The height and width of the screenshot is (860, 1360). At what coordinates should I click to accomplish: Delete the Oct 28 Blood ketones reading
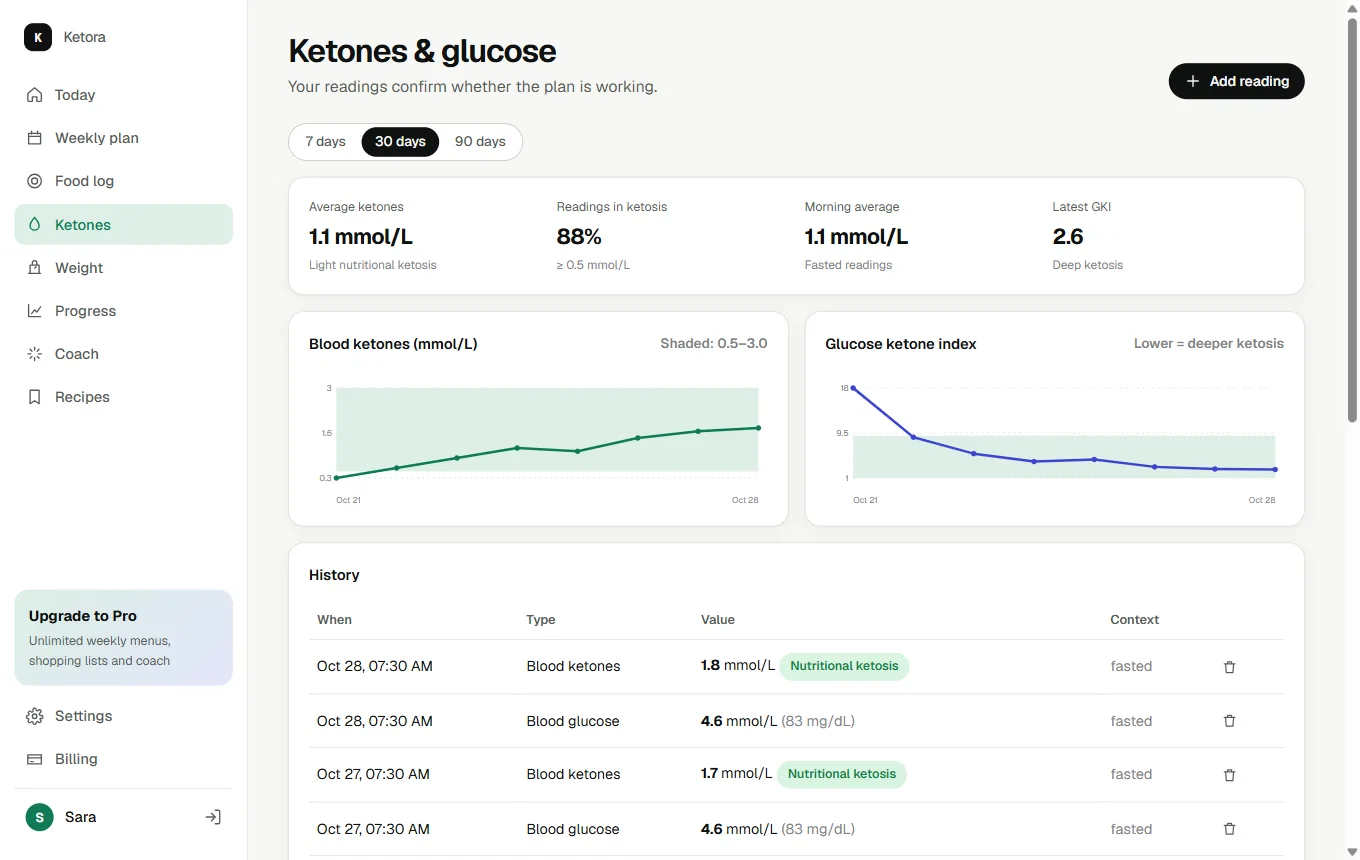click(1230, 667)
